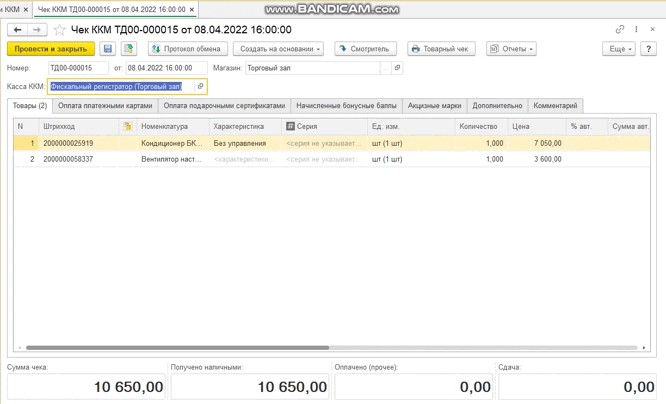Click the Номер input field

pyautogui.click(x=78, y=68)
